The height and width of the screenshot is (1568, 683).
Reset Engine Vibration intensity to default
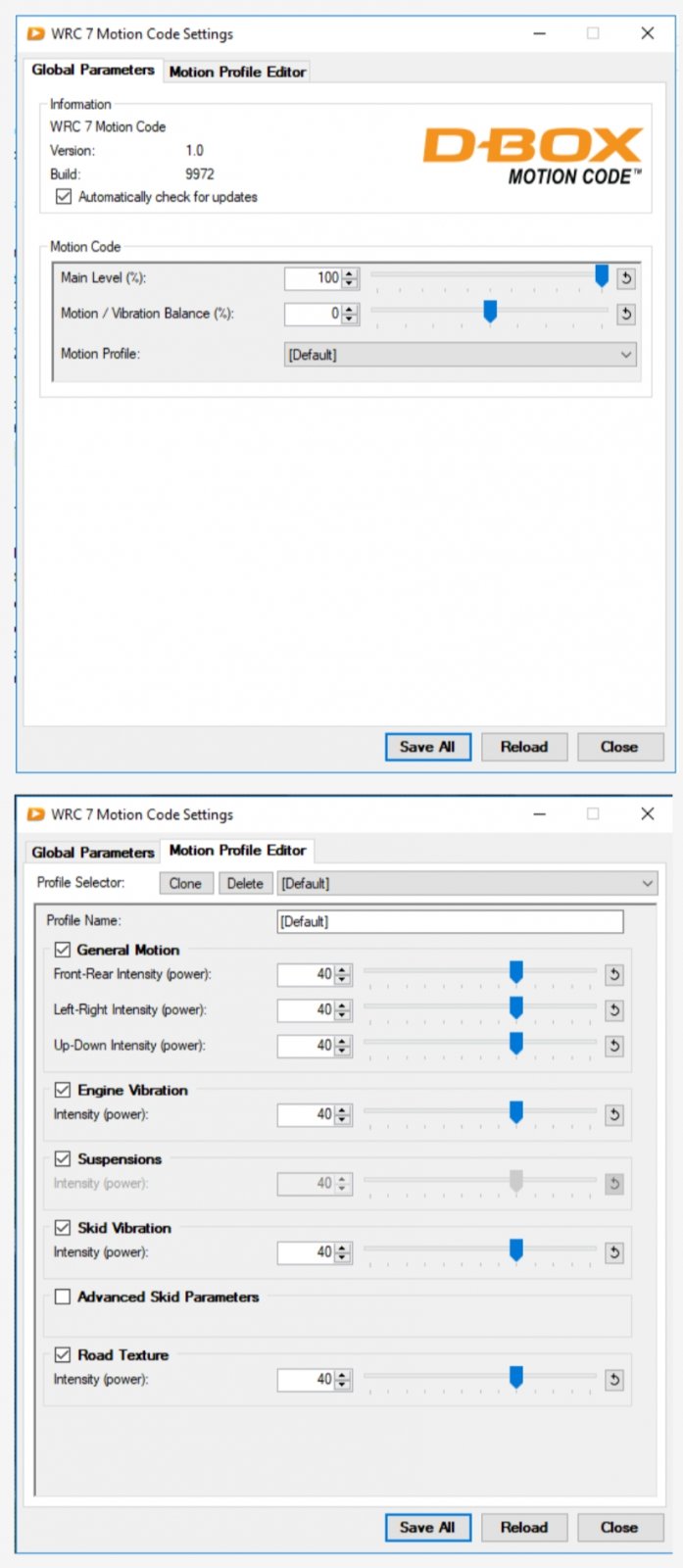[x=613, y=1114]
